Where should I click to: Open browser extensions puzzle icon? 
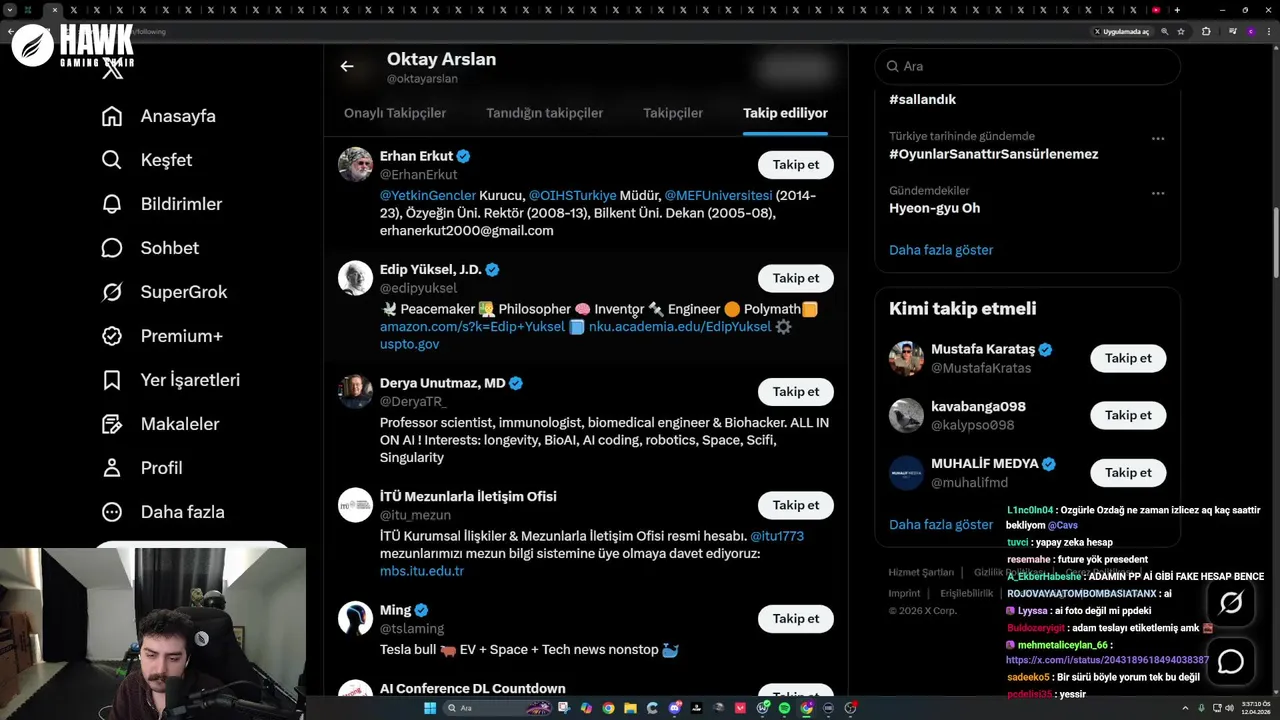coord(1206,31)
